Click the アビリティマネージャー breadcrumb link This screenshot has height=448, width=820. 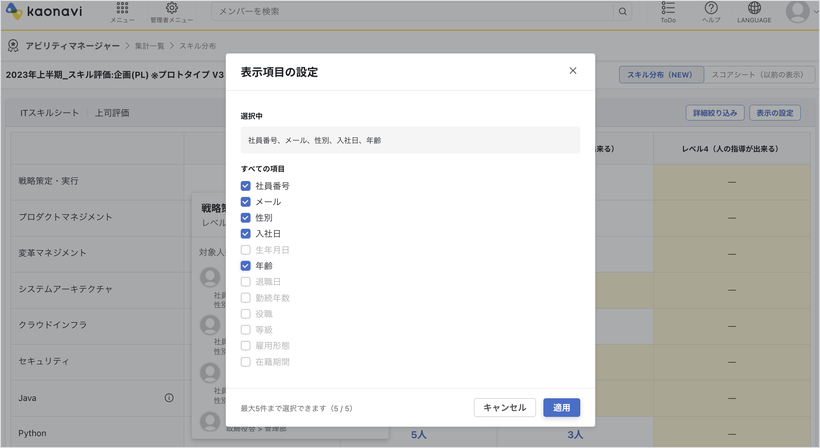pos(73,46)
